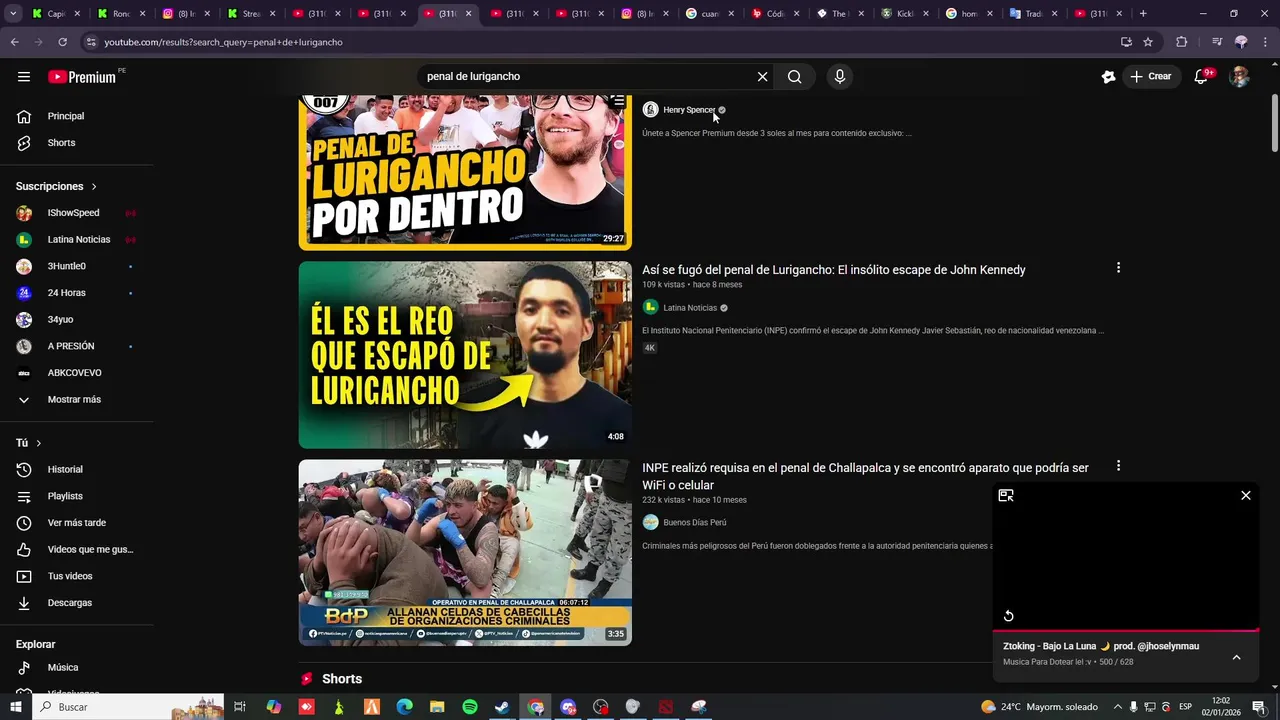Show hidden tray icons chevron

pyautogui.click(x=1118, y=707)
